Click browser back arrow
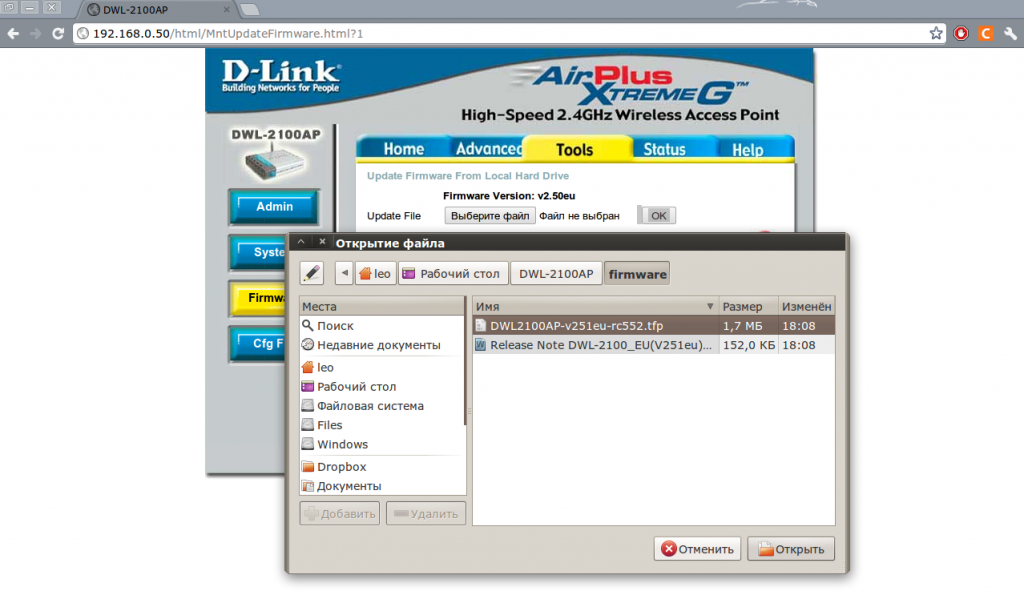This screenshot has width=1024, height=595. pos(13,33)
